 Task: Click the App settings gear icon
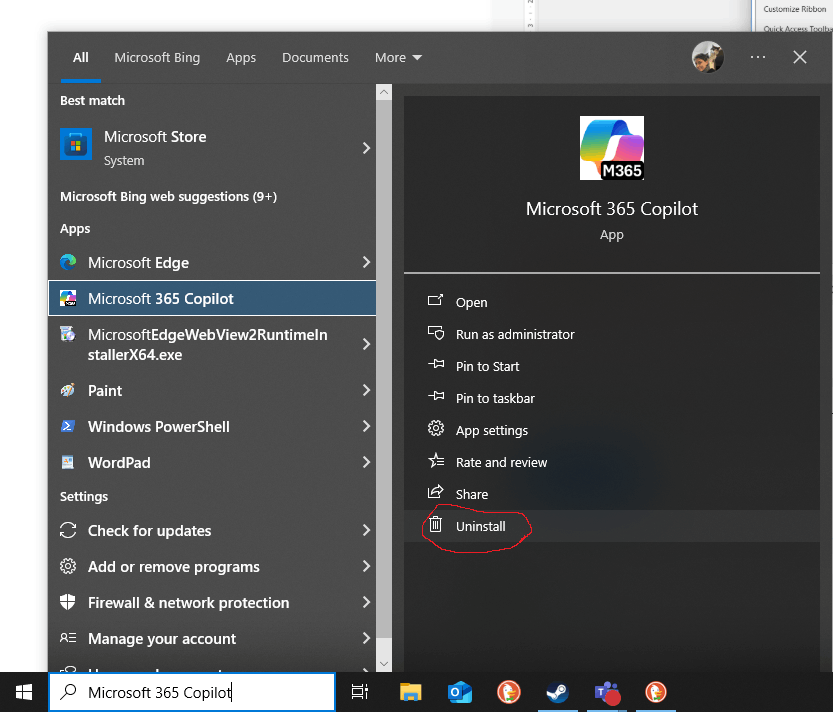point(436,428)
